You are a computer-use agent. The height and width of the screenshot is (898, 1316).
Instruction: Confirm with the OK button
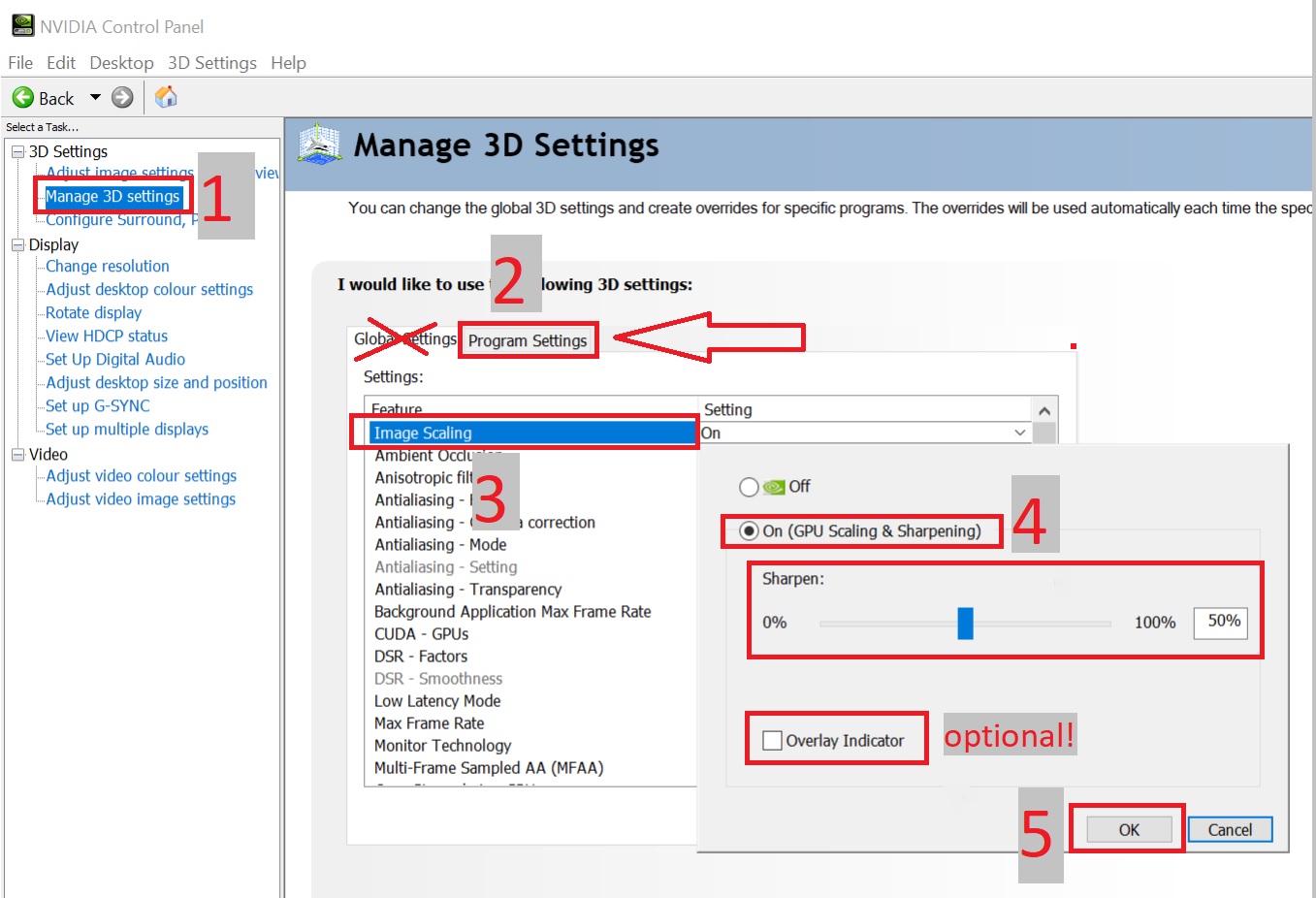(1129, 830)
